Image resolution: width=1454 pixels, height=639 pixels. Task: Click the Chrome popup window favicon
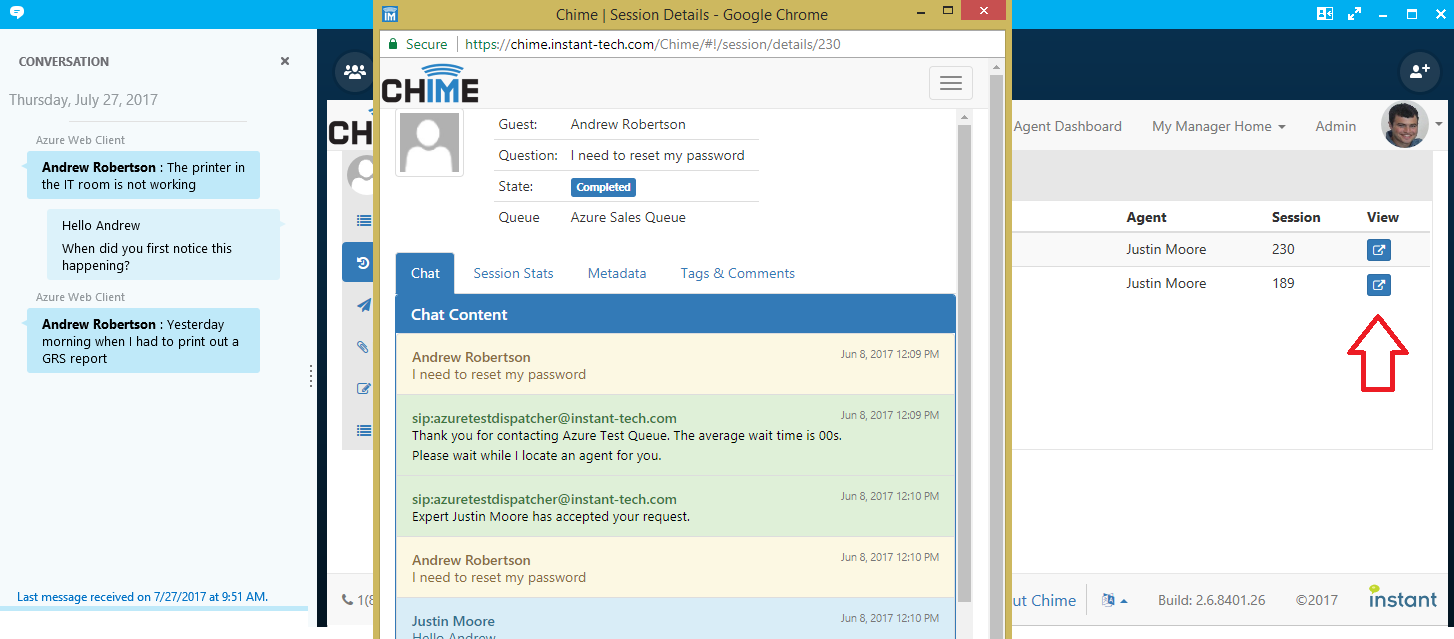390,14
